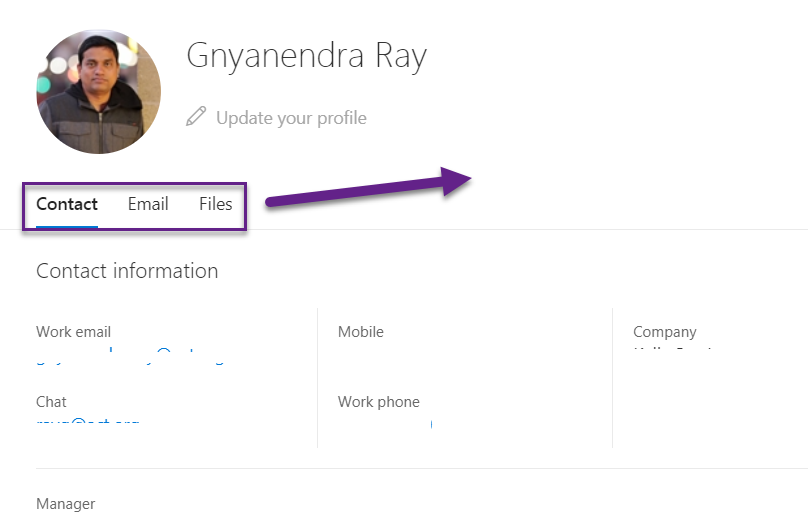Click the Manager section label
This screenshot has height=518, width=808.
pos(65,504)
